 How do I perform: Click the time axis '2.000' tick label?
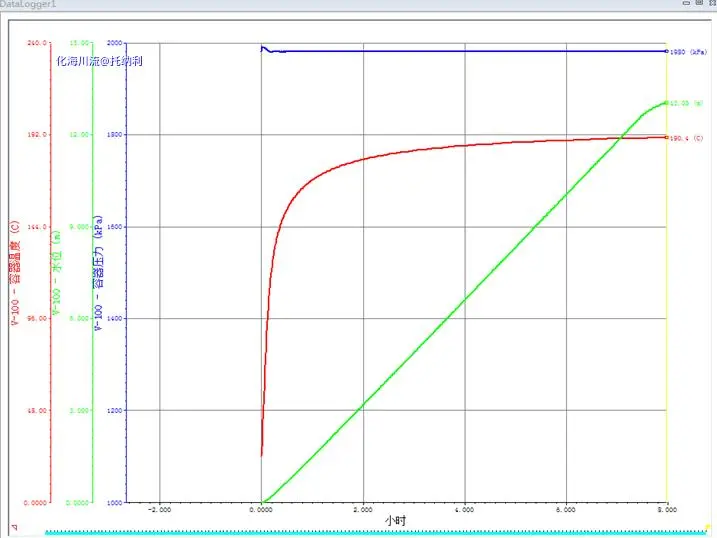363,510
